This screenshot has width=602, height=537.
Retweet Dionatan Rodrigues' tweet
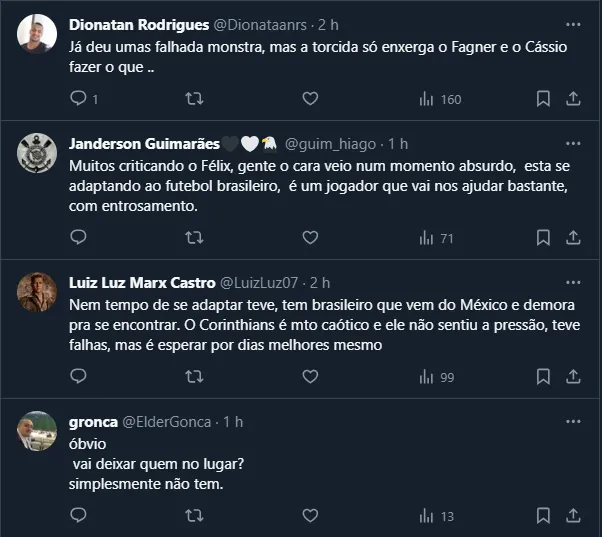click(x=194, y=99)
